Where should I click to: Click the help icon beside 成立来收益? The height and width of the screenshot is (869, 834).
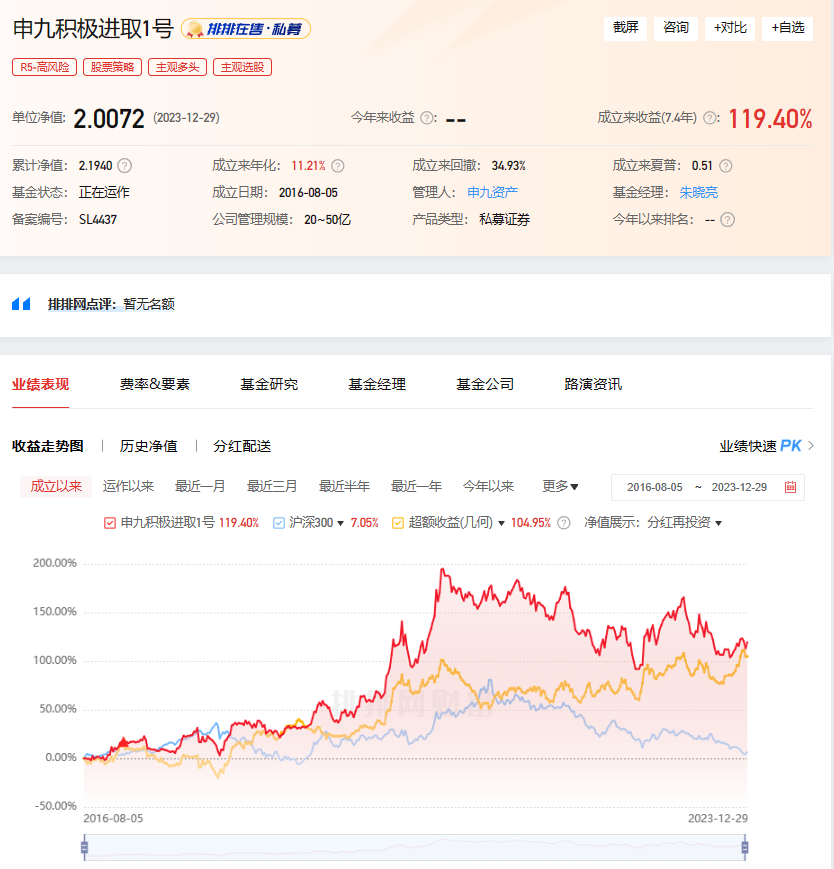click(x=709, y=118)
